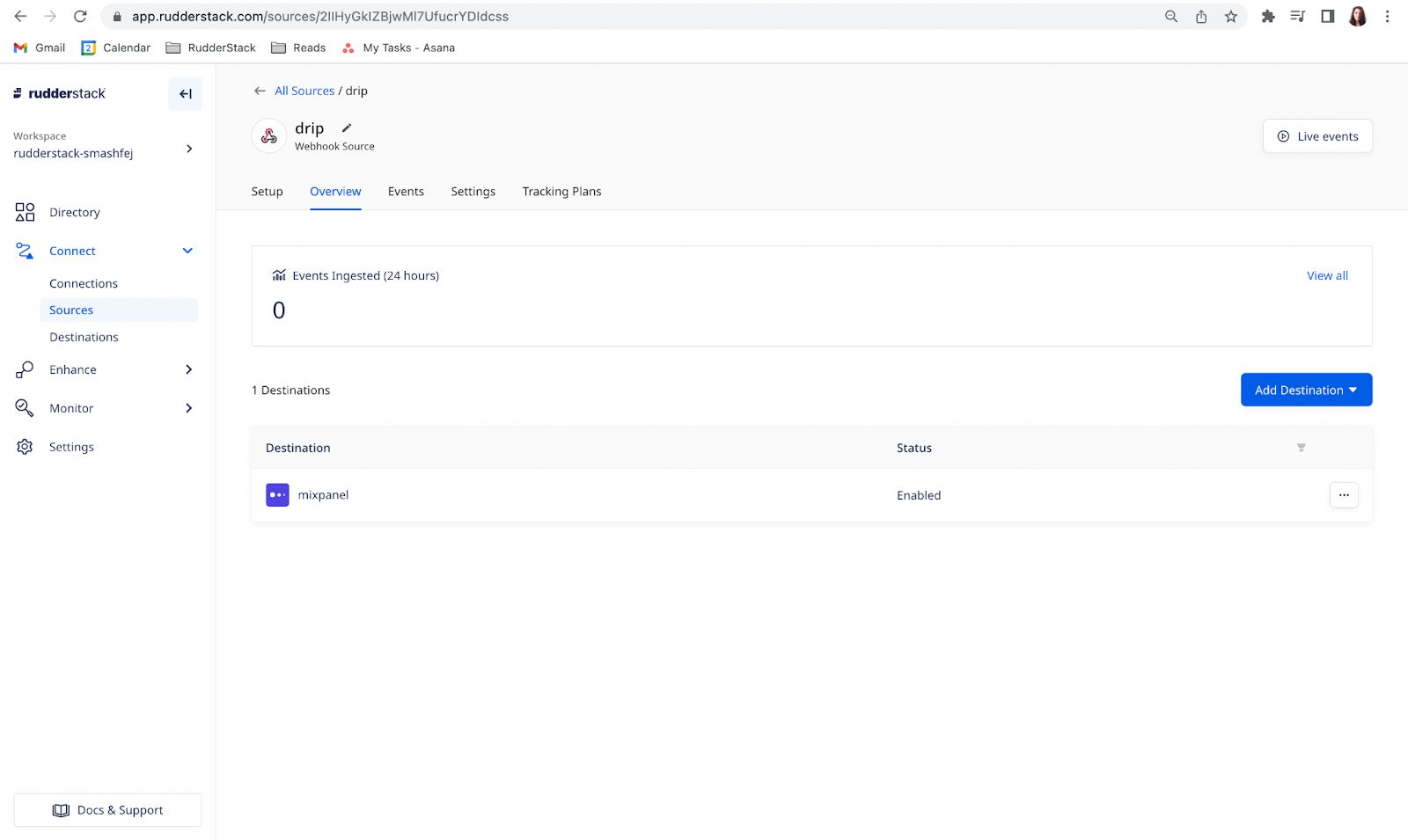Viewport: 1408px width, 840px height.
Task: Follow the All Sources breadcrumb link
Action: [304, 91]
